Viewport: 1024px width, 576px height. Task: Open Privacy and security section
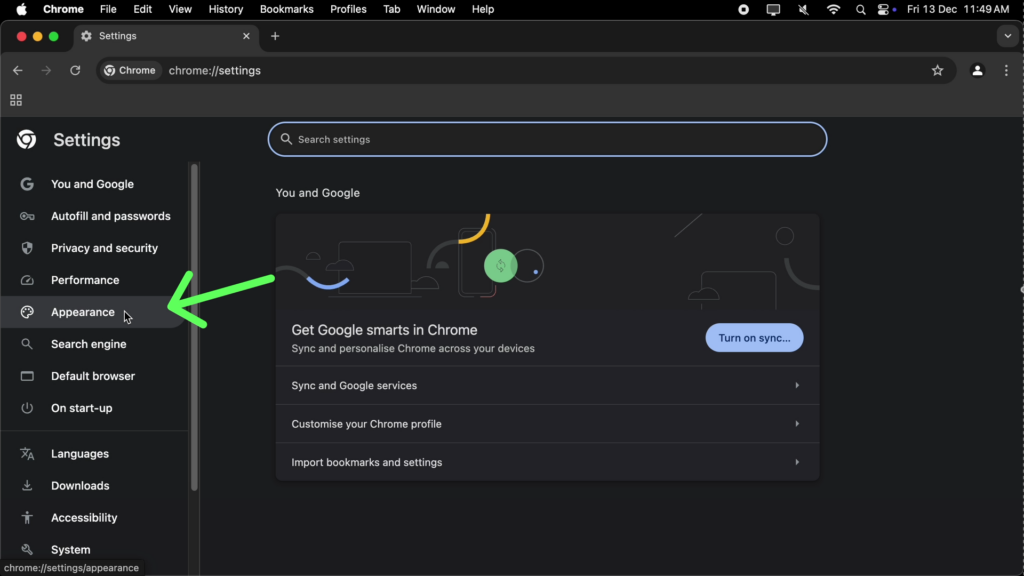pos(93,248)
